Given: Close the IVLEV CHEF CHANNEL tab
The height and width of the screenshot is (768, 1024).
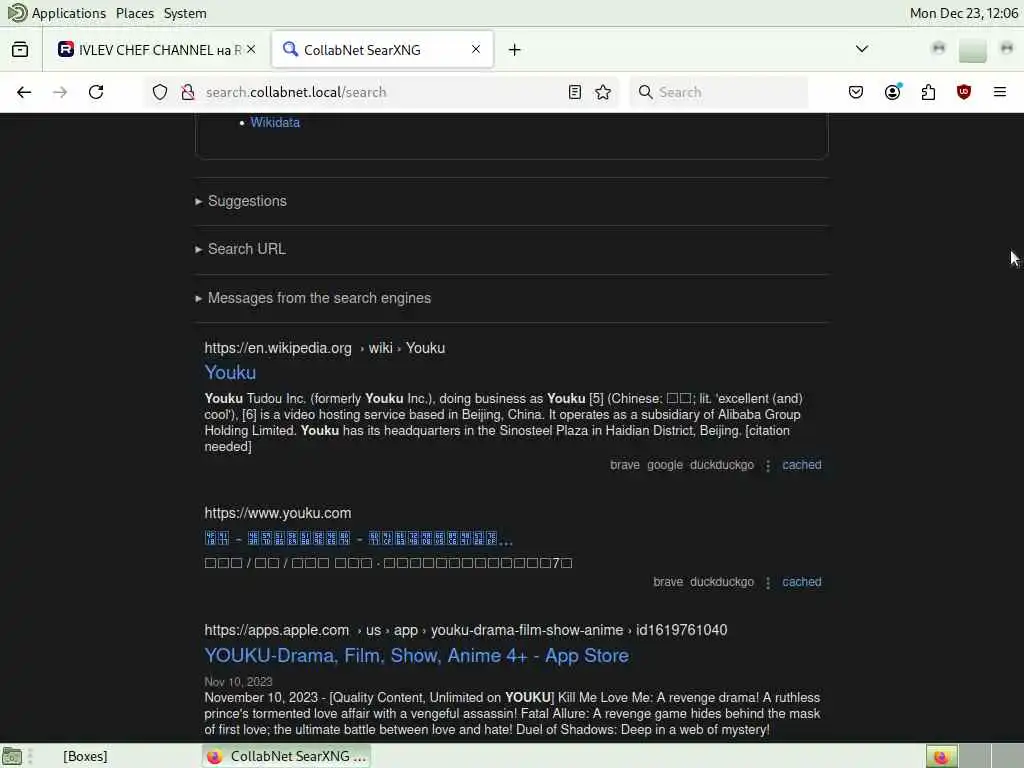Looking at the screenshot, I should 251,50.
